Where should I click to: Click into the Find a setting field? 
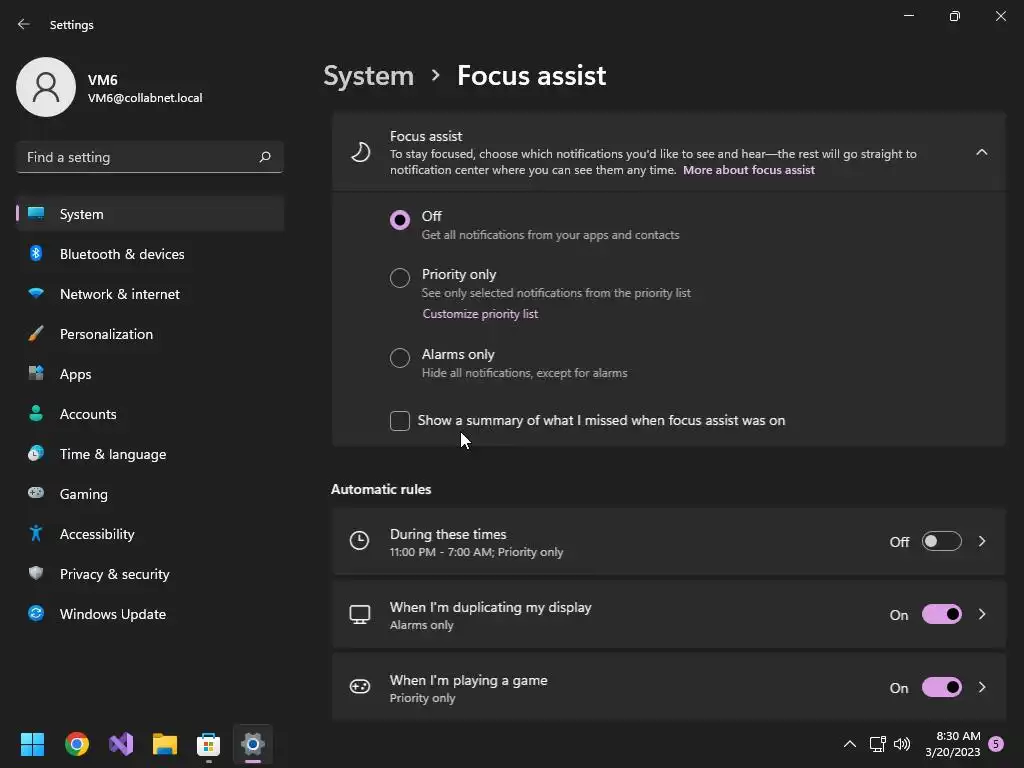click(138, 157)
